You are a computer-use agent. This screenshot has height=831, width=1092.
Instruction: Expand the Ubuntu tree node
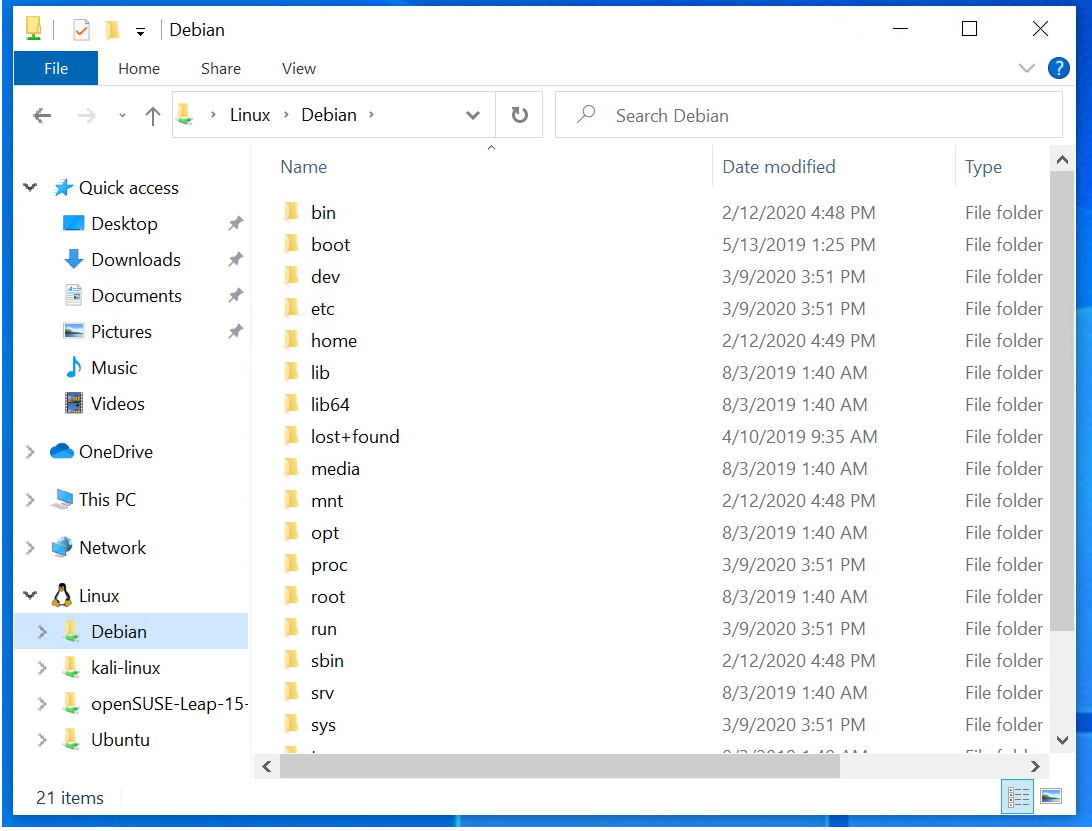[x=42, y=740]
